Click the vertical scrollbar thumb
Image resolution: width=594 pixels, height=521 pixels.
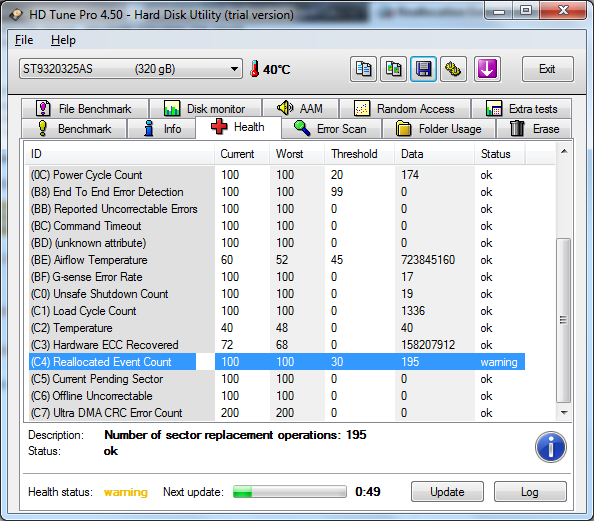point(564,320)
